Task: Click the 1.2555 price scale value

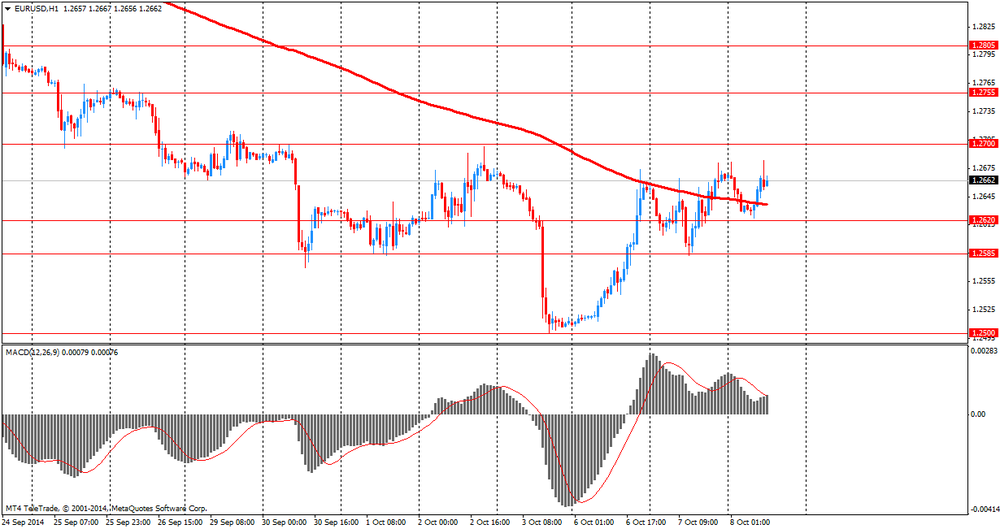Action: [984, 281]
